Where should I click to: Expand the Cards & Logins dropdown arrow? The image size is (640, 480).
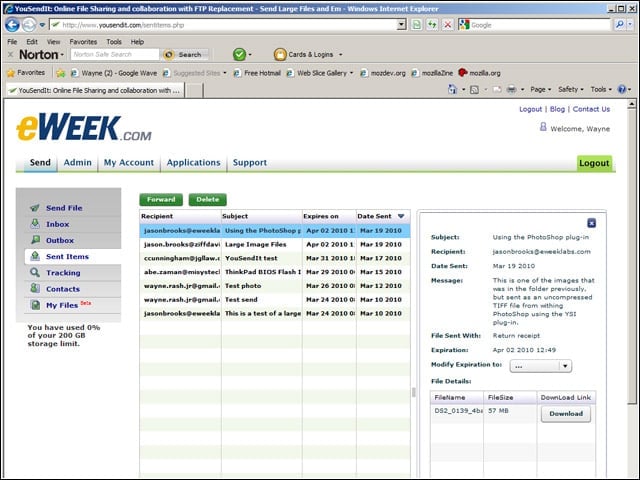pyautogui.click(x=340, y=54)
